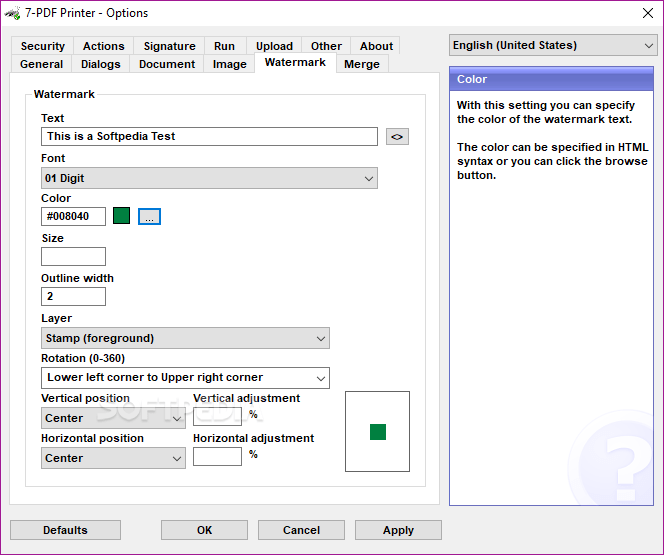Open the language dropdown English (United States)

[553, 45]
